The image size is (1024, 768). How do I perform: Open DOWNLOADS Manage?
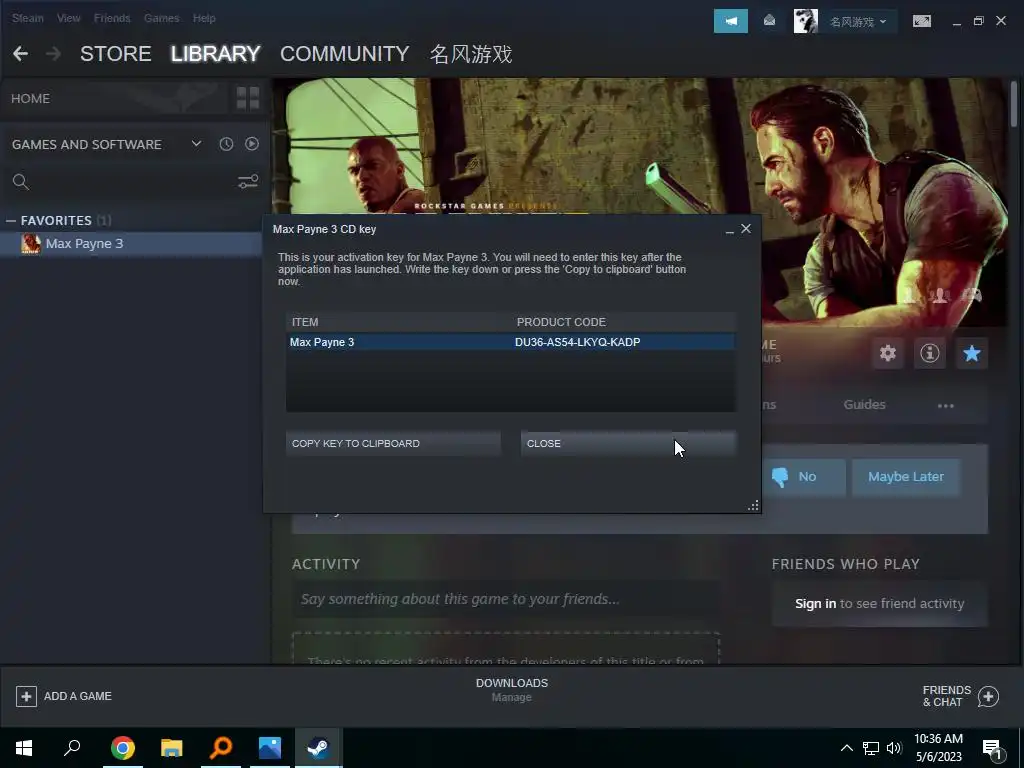[x=511, y=690]
